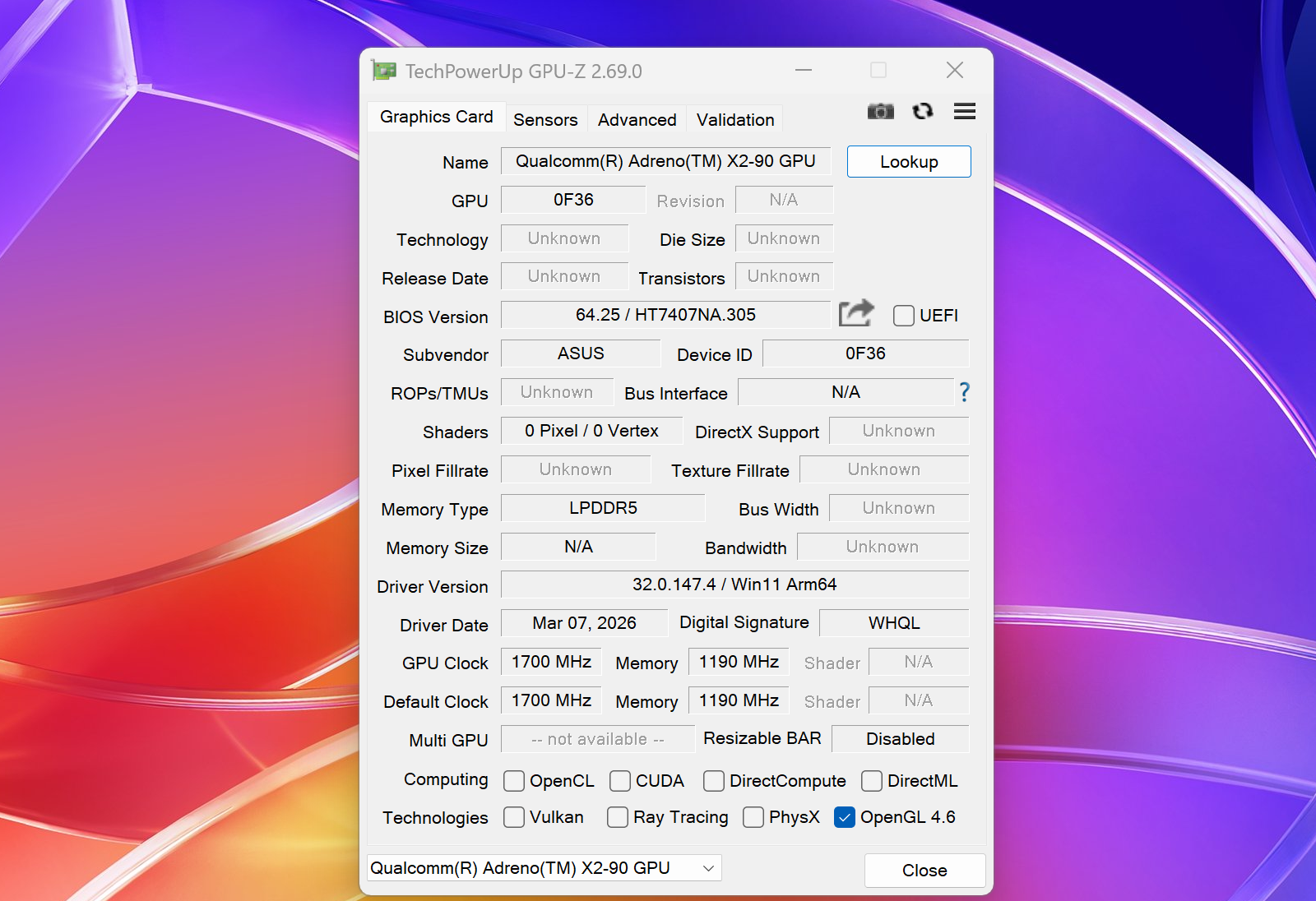Toggle the UEFI checkbox
Viewport: 1316px width, 901px height.
pyautogui.click(x=903, y=316)
